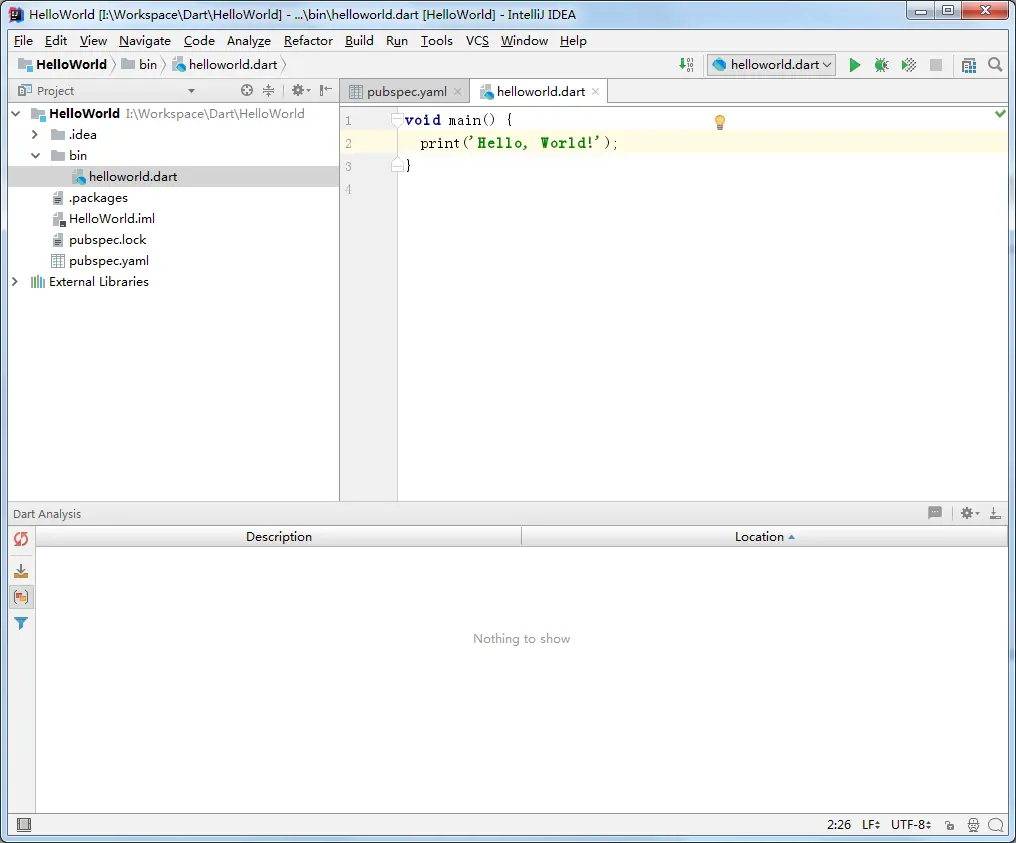Open Search Everywhere magnifier icon
This screenshot has height=843, width=1016.
coord(995,65)
